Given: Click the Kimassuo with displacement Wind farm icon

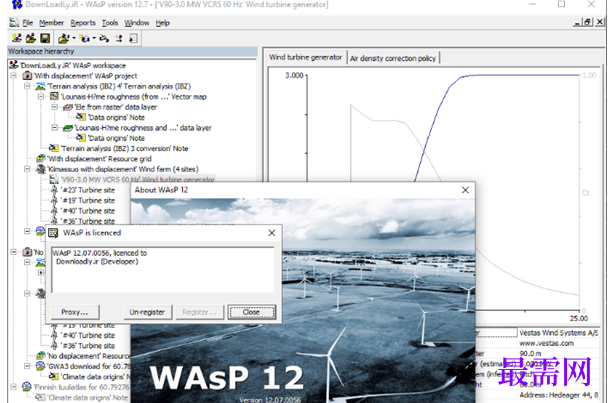Looking at the screenshot, I should pyautogui.click(x=40, y=169).
